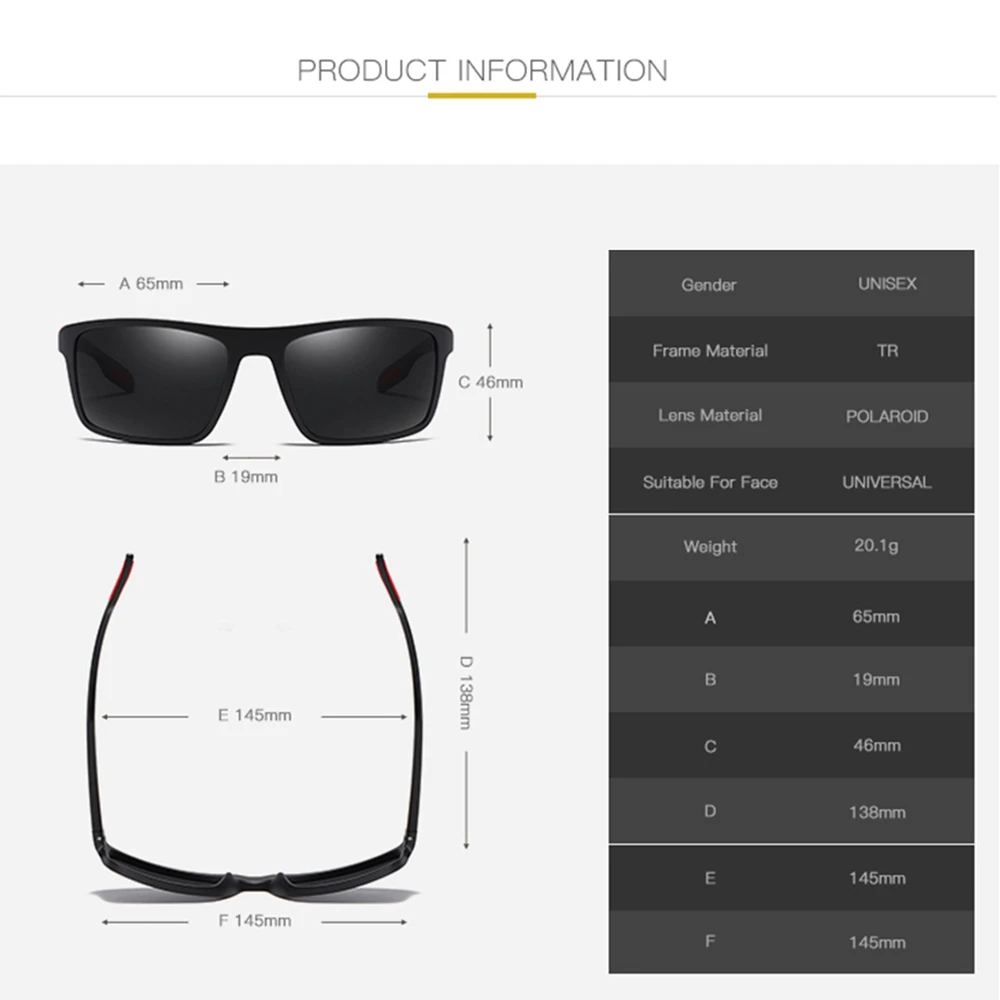Click the front-view sunglasses image

tap(256, 381)
